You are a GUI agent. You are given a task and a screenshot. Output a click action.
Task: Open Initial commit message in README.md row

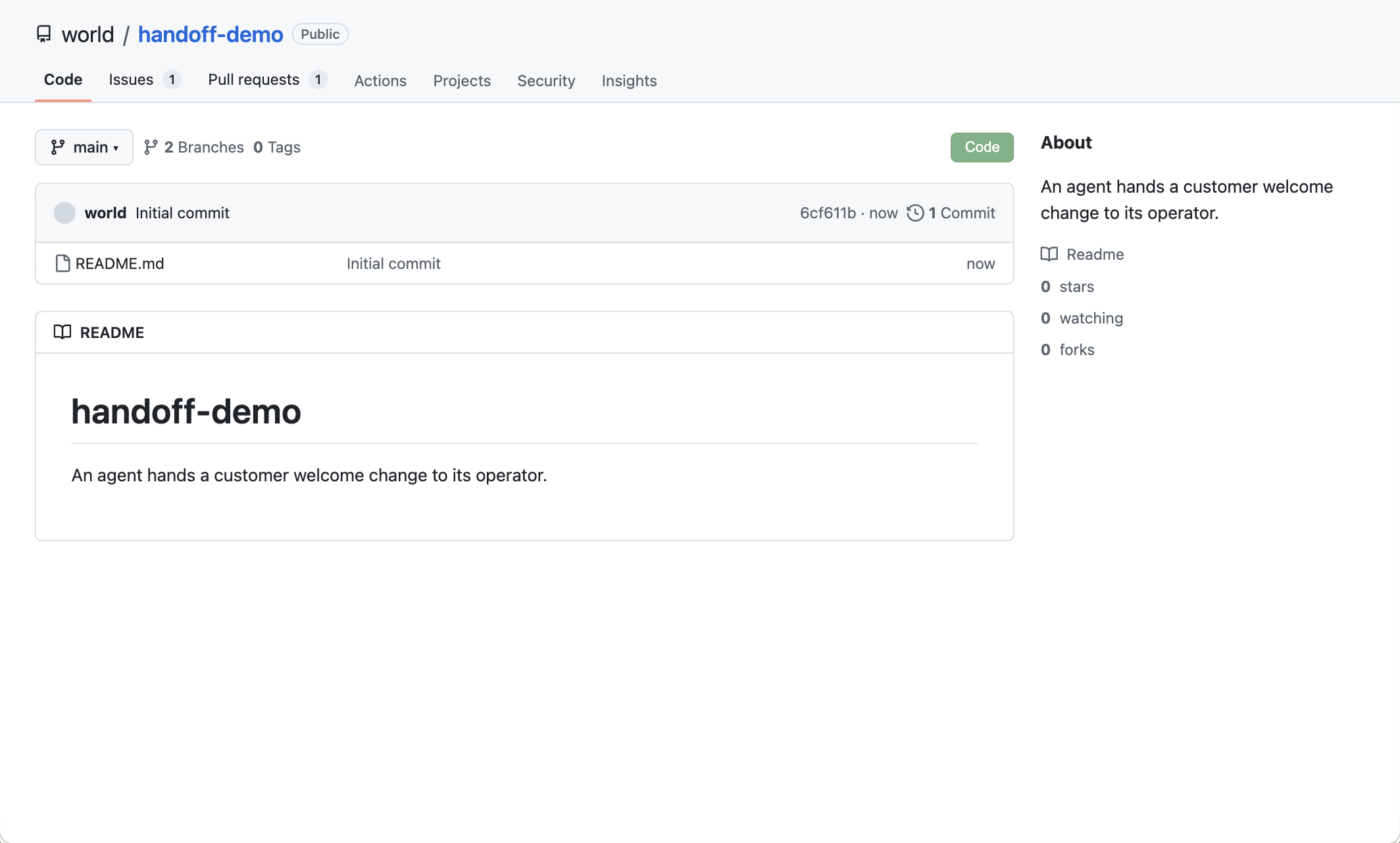pyautogui.click(x=393, y=264)
